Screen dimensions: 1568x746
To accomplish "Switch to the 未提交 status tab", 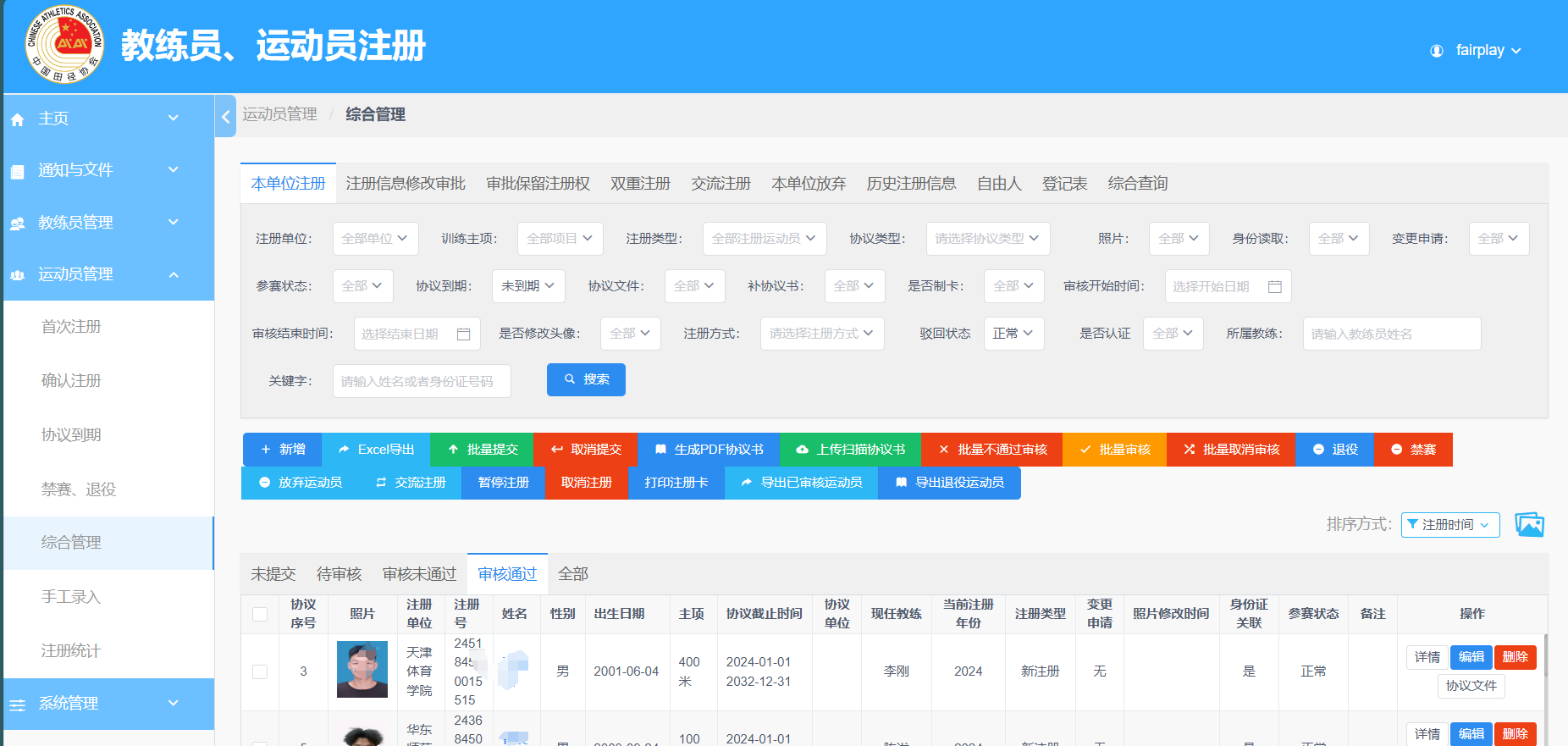I will tap(273, 574).
